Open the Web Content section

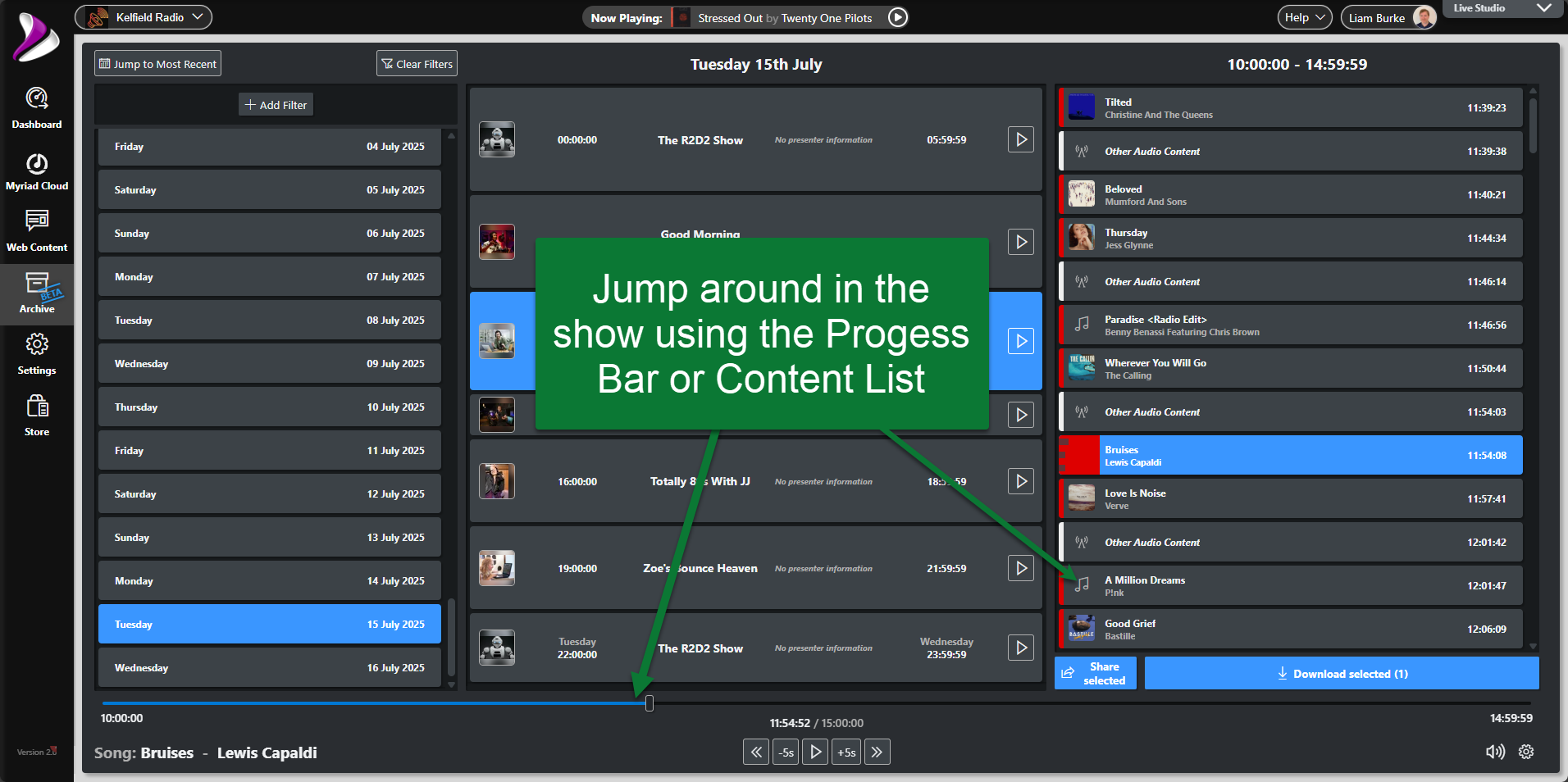pos(36,231)
